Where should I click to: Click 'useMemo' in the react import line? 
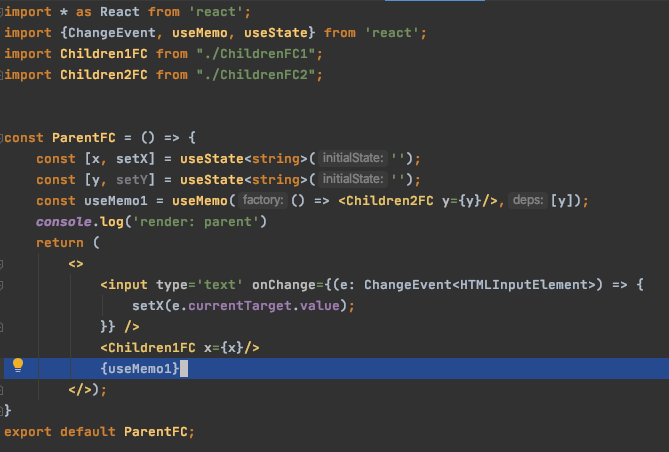click(200, 33)
